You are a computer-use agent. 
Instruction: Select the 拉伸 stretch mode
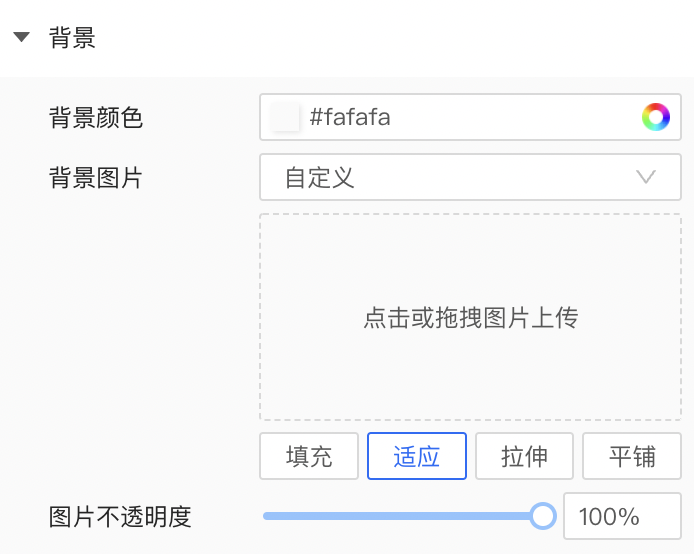pyautogui.click(x=524, y=456)
